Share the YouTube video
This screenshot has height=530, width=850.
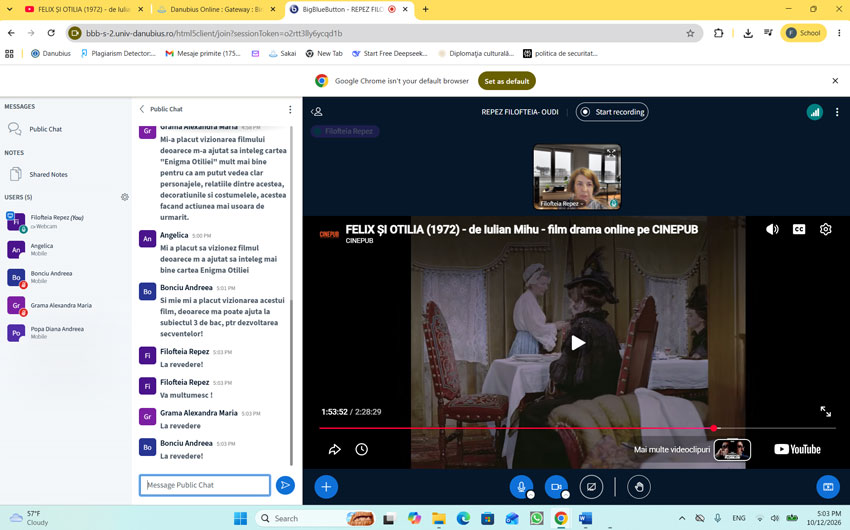334,449
